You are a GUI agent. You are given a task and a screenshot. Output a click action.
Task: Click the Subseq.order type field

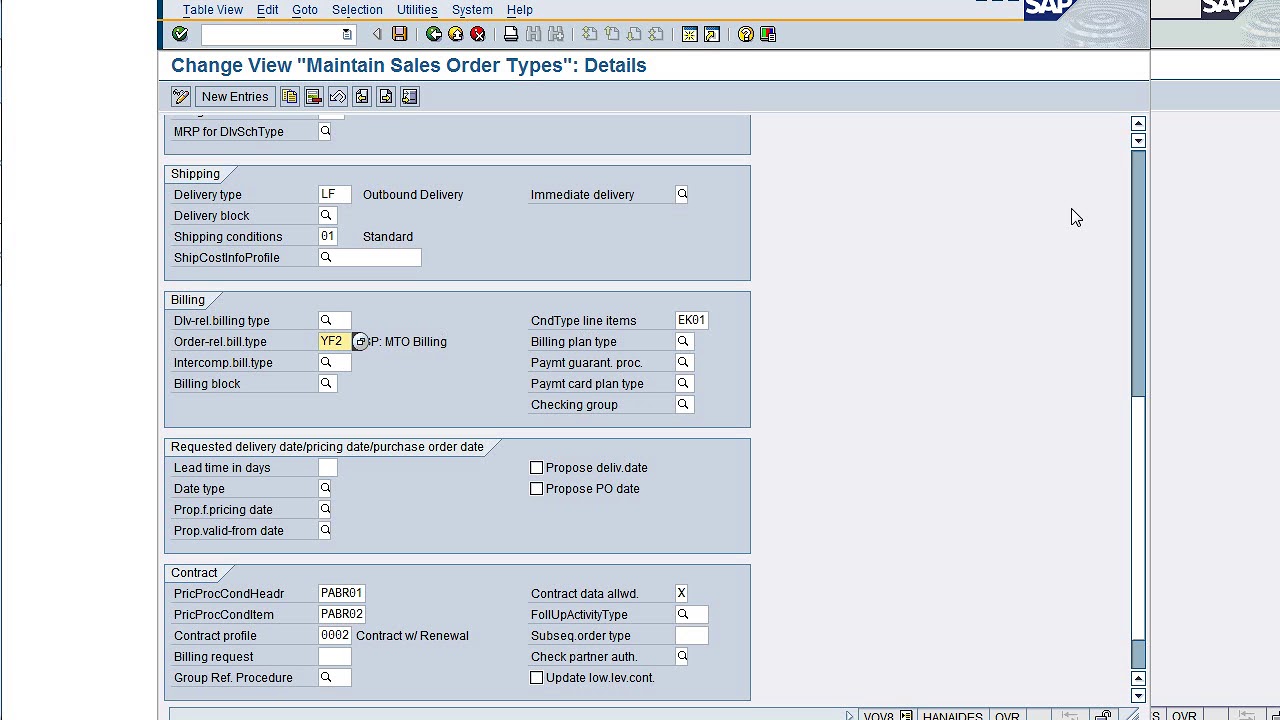[692, 635]
